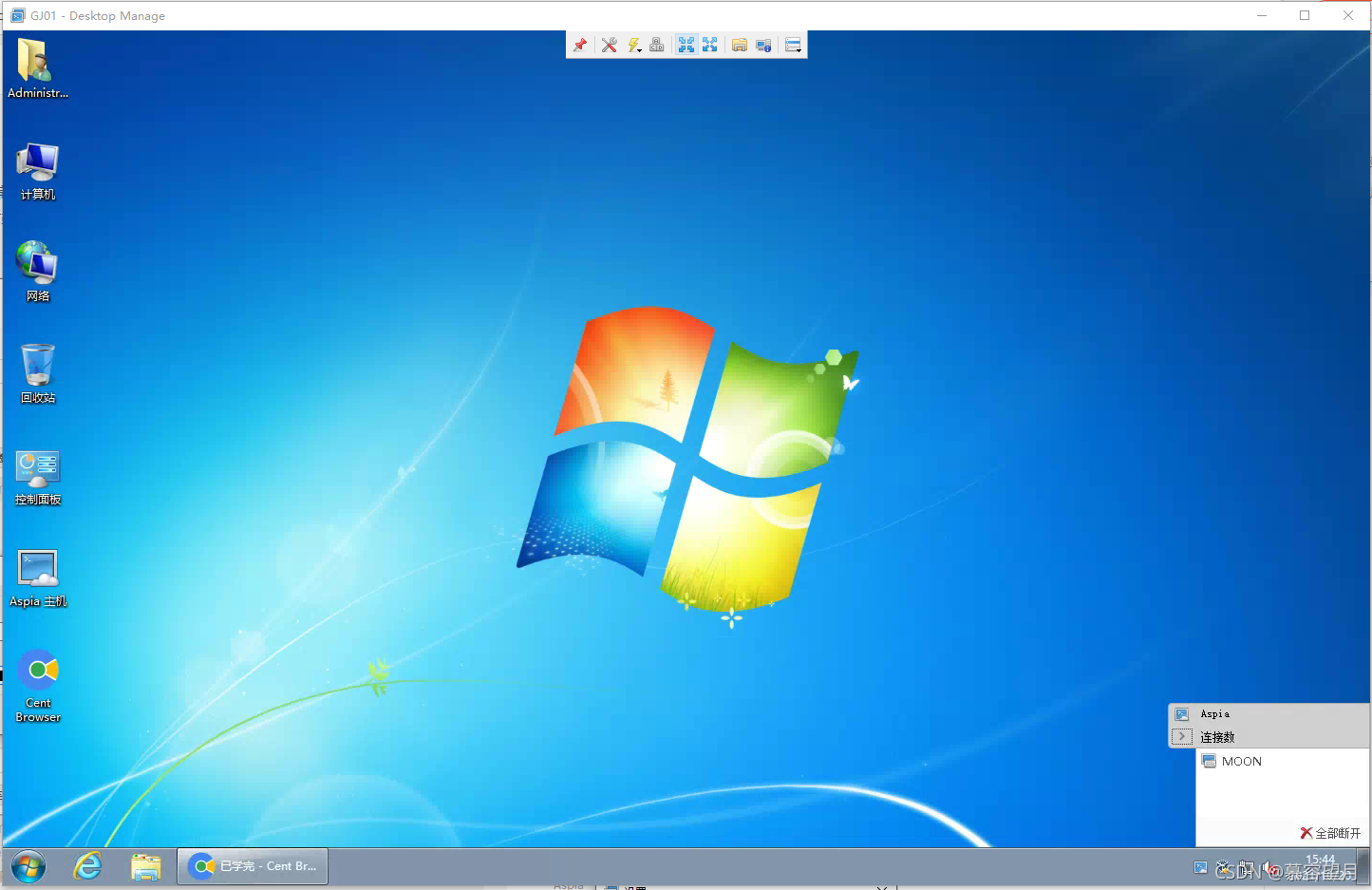Open session settings wrench-and-screwdriver icon
1372x890 pixels.
(x=610, y=45)
